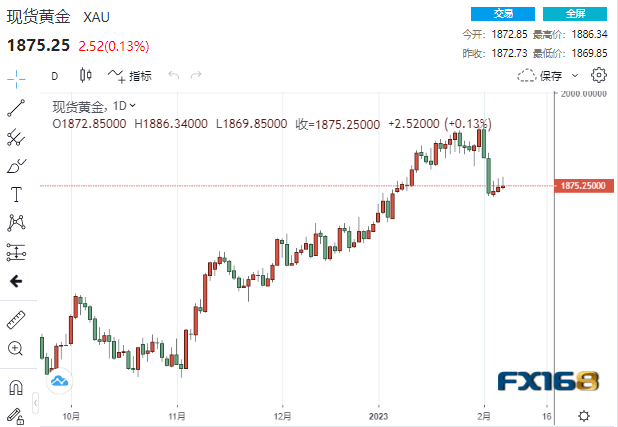
Task: Expand the 现货黄金 1D legend dropdown
Action: pyautogui.click(x=133, y=105)
